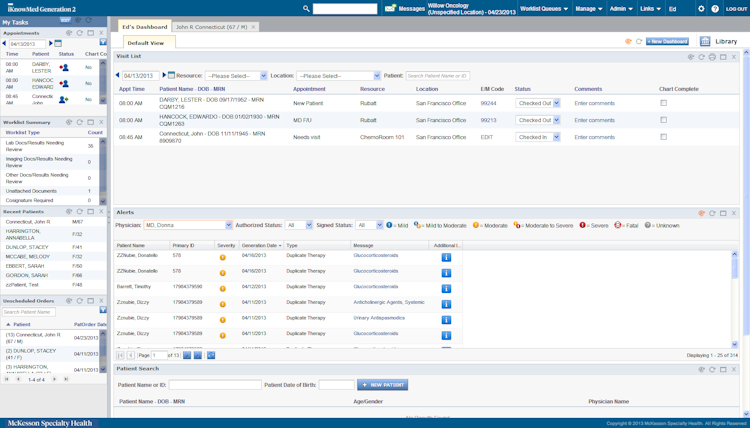Go to previous day in Visit List
Viewport: 750px width, 428px height.
click(x=118, y=75)
